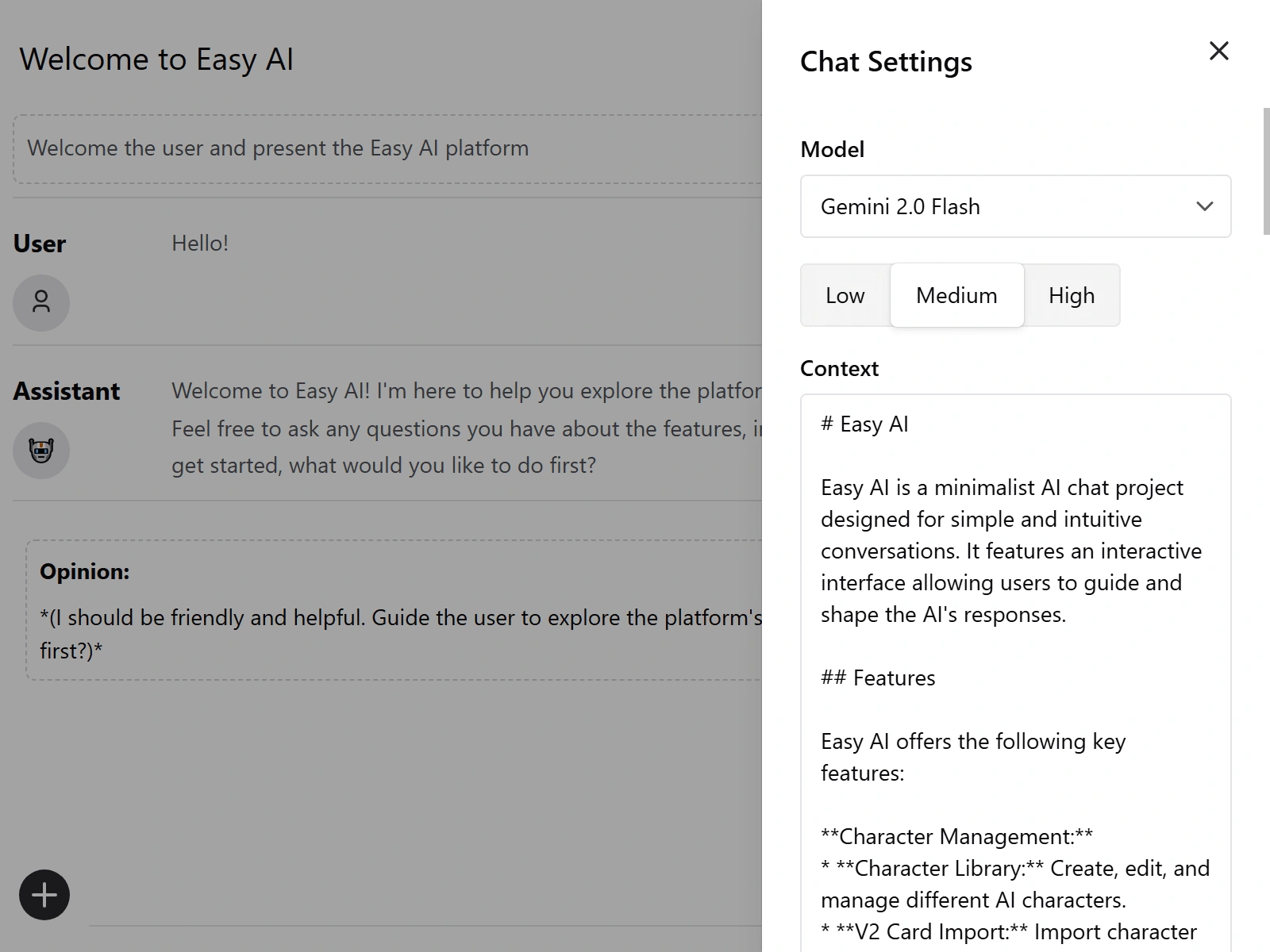Click the 'User' role label
Viewport: 1270px width, 952px height.
point(40,244)
